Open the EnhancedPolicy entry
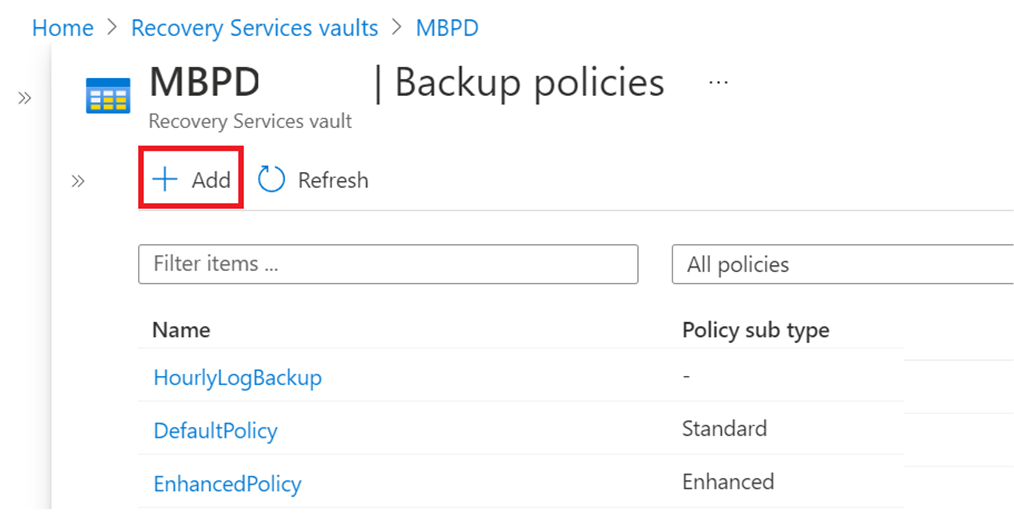 (x=227, y=484)
